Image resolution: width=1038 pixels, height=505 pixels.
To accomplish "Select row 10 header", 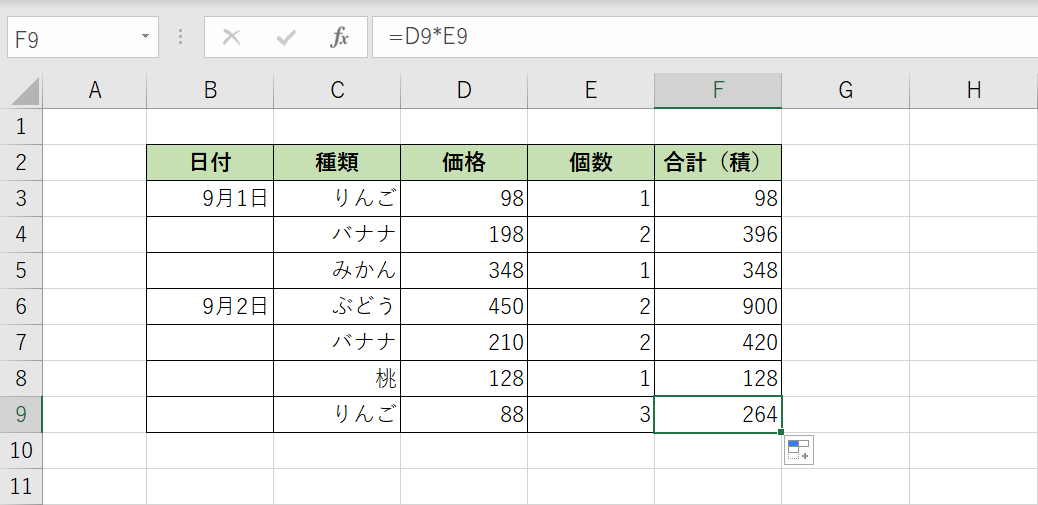I will point(21,451).
